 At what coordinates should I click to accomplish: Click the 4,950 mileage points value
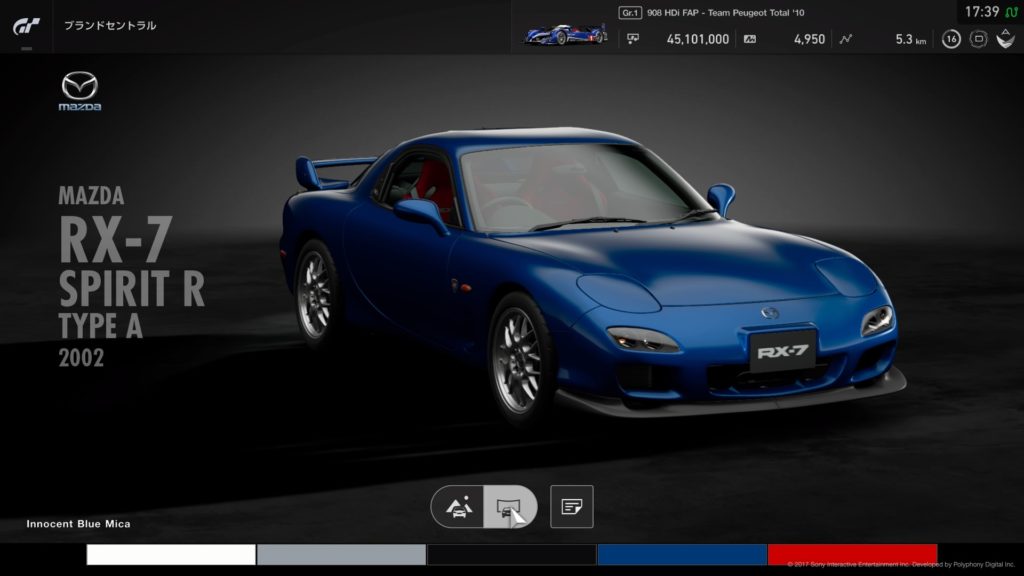tap(809, 39)
